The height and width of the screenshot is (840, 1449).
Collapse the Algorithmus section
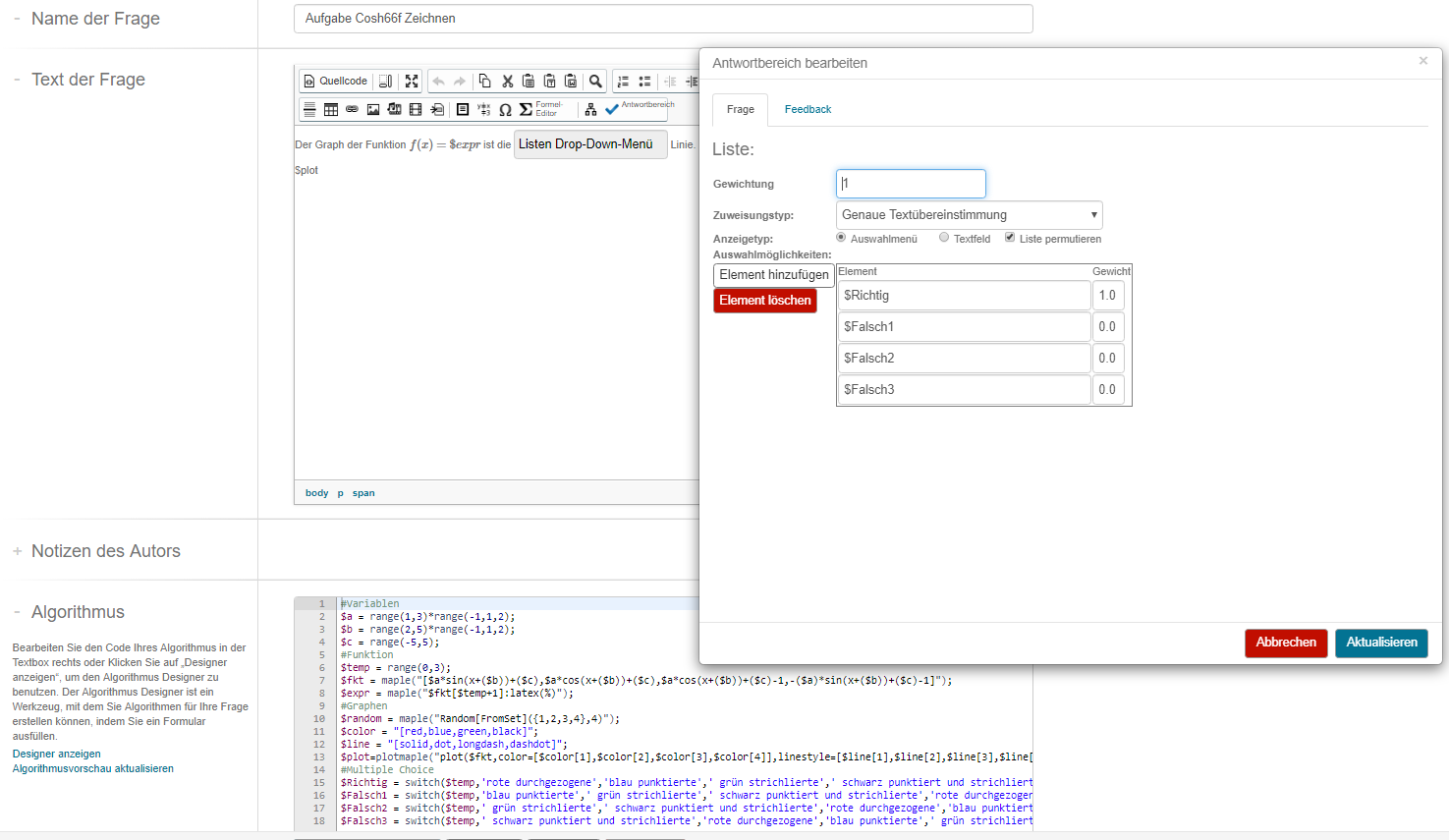(x=17, y=612)
